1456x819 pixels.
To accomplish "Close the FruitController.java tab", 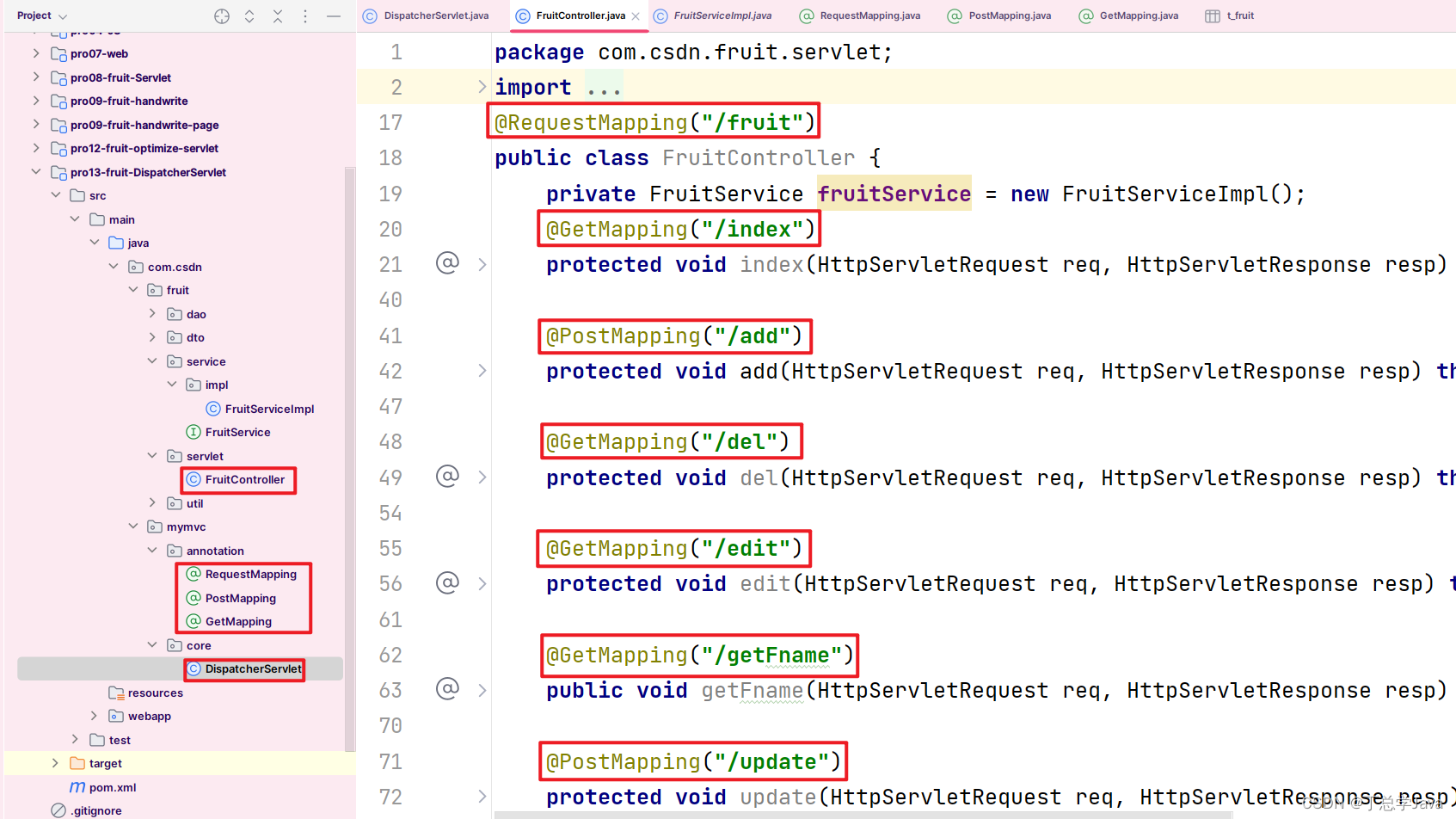I will (x=636, y=15).
